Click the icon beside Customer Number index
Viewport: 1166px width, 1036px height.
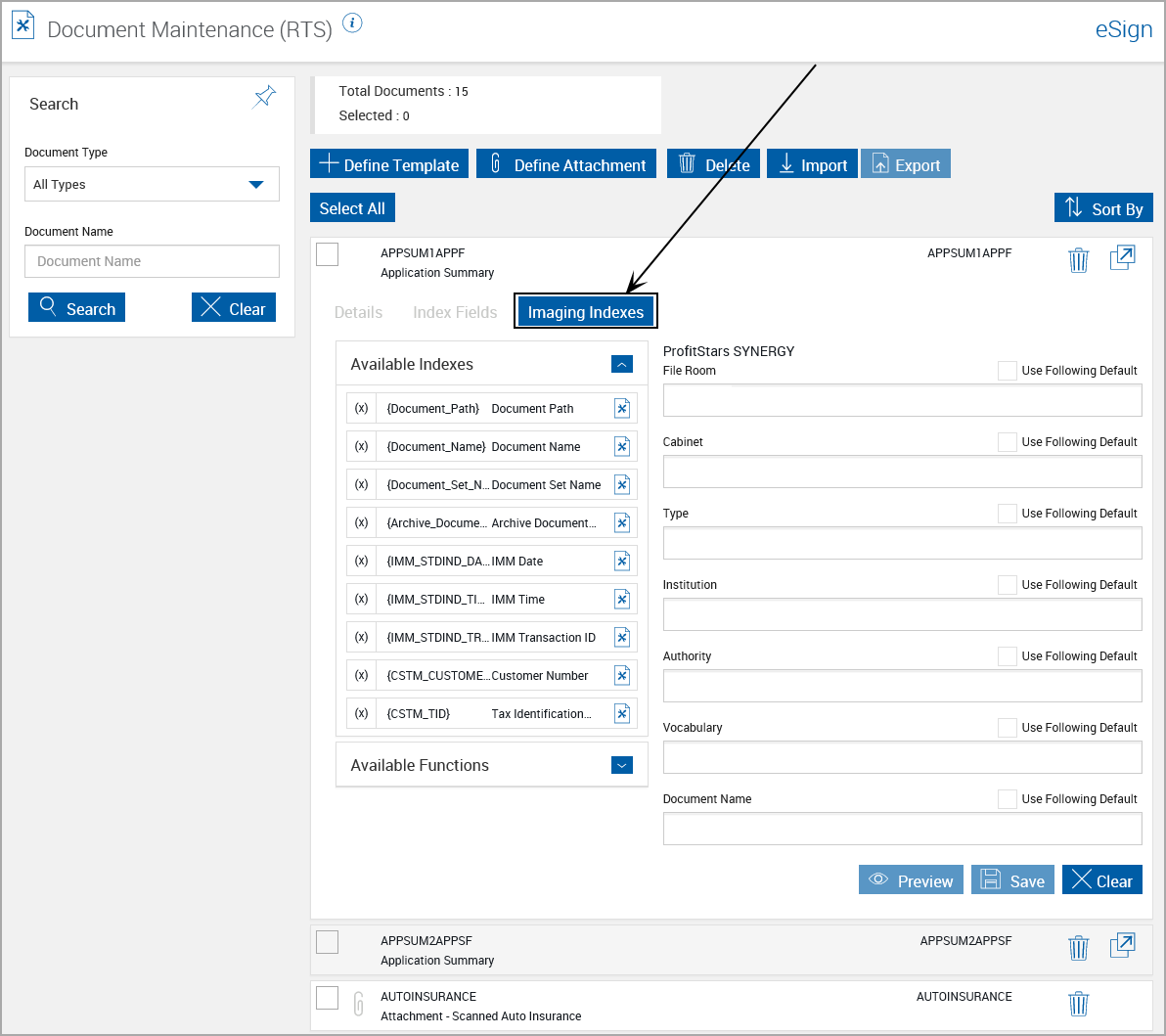click(x=622, y=675)
